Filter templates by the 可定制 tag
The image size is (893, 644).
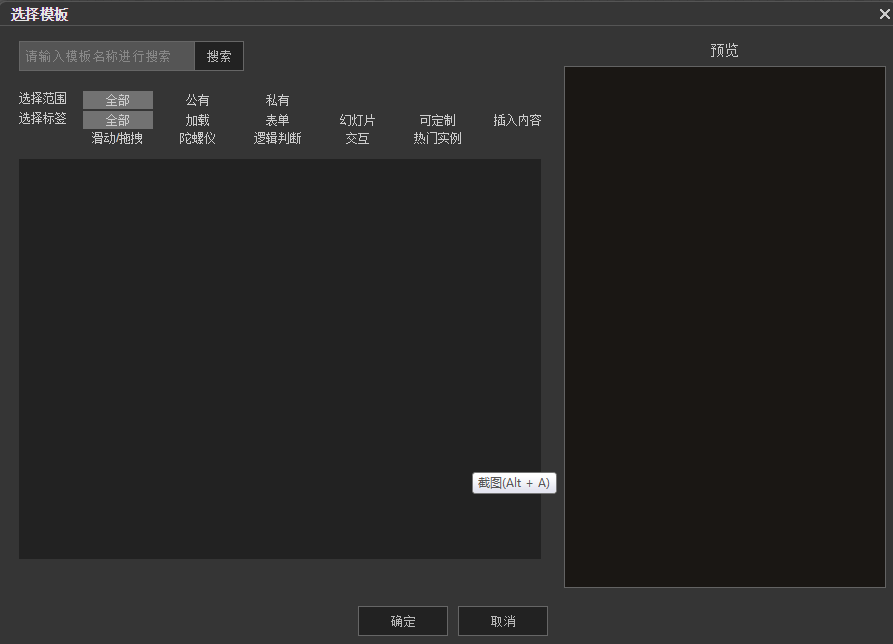click(x=437, y=120)
